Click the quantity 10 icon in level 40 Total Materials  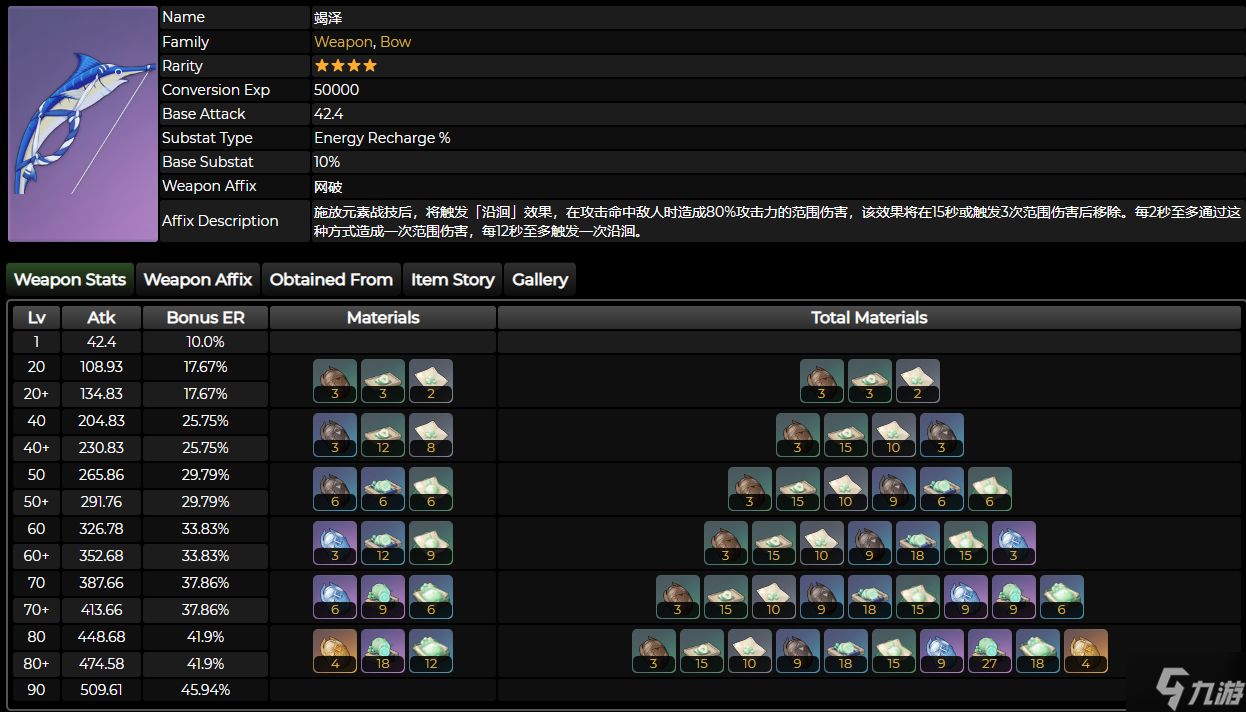(x=894, y=435)
